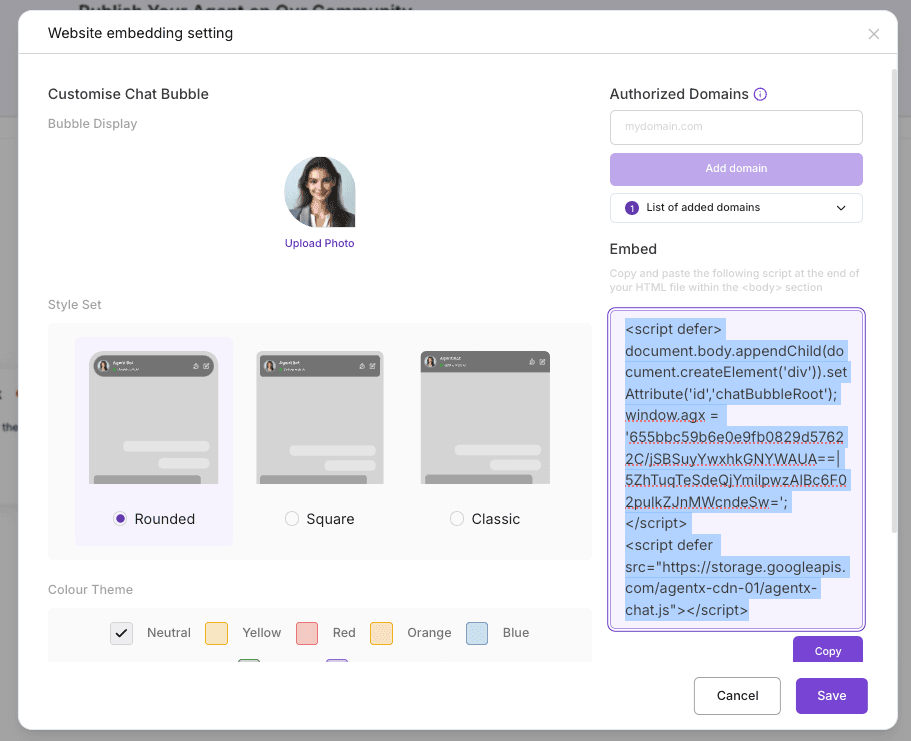The image size is (911, 741).
Task: Click the Cancel button
Action: coord(737,696)
